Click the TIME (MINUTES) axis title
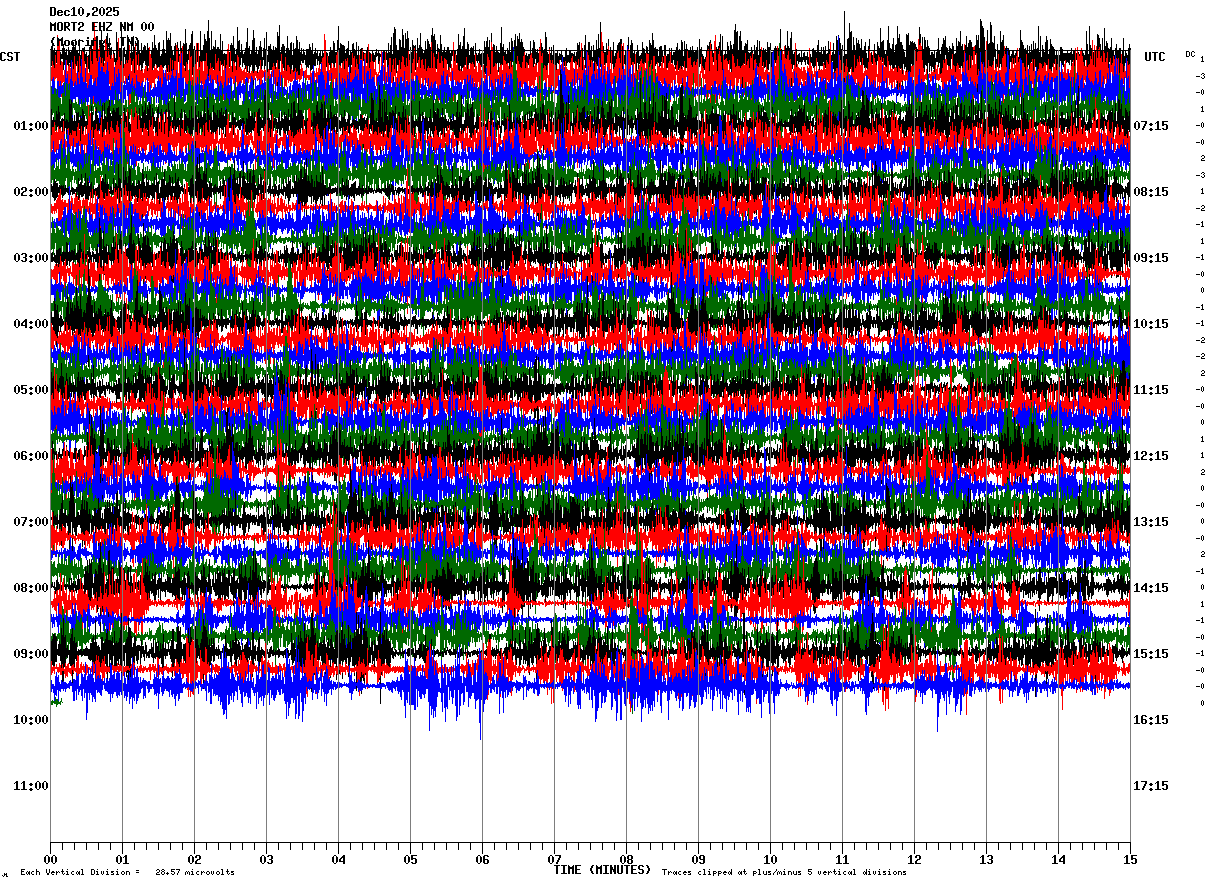This screenshot has height=886, width=1210. [602, 870]
